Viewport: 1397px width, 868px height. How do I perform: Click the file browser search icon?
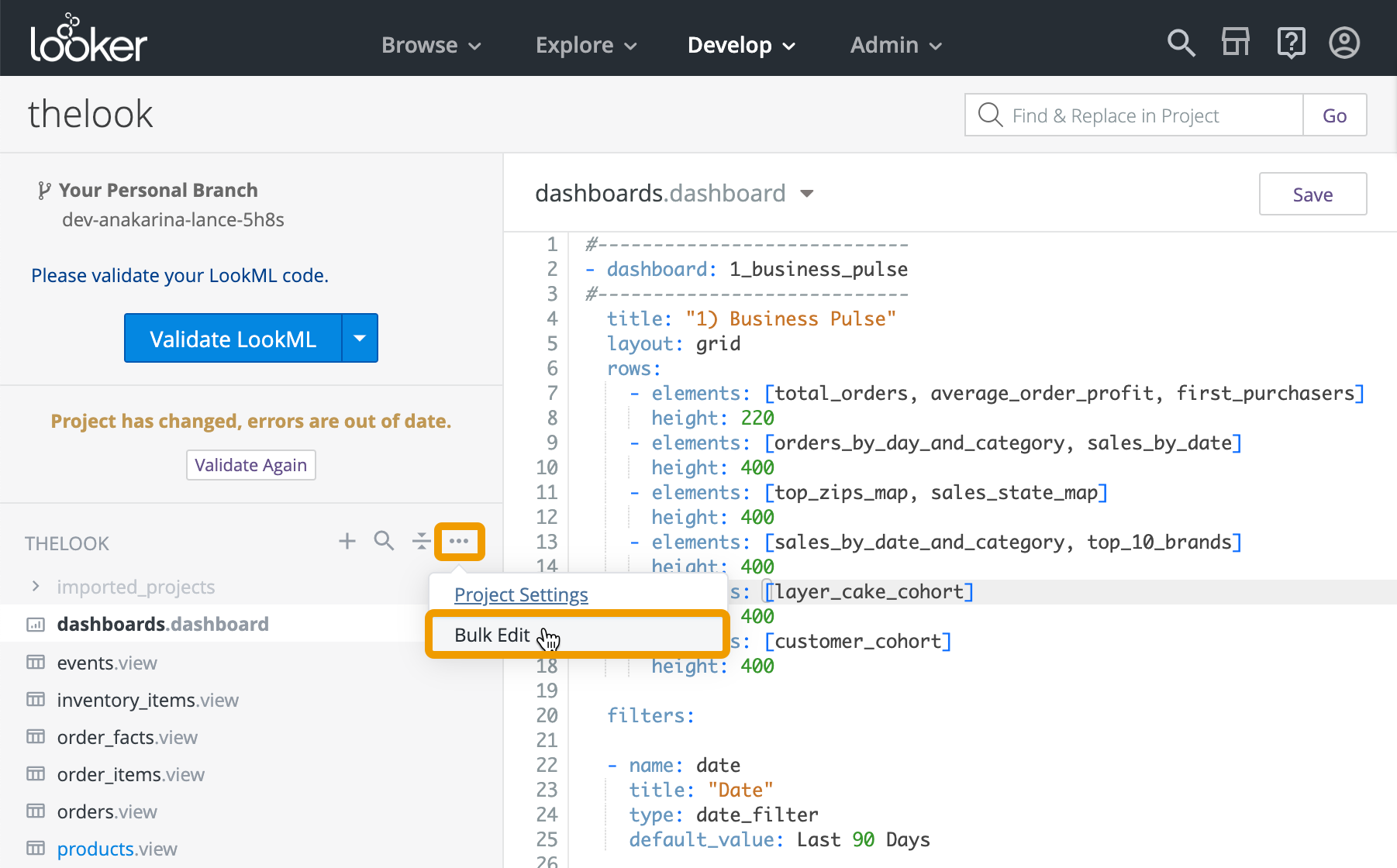[384, 541]
